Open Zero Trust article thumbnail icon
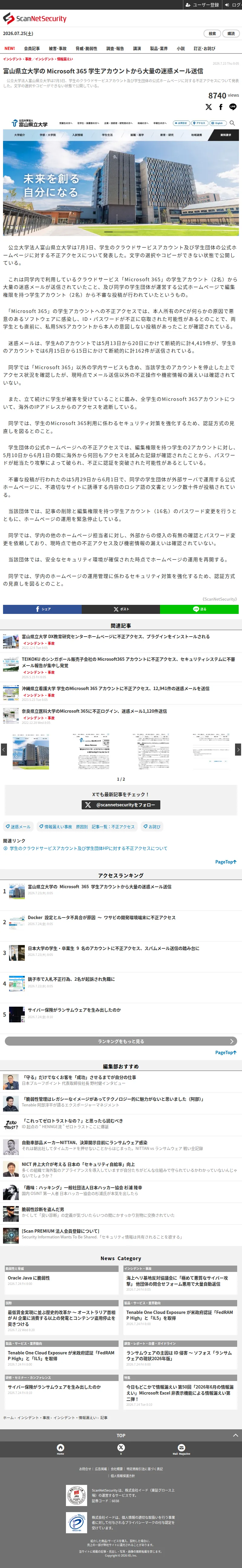The height and width of the screenshot is (1568, 242). [x=11, y=1125]
